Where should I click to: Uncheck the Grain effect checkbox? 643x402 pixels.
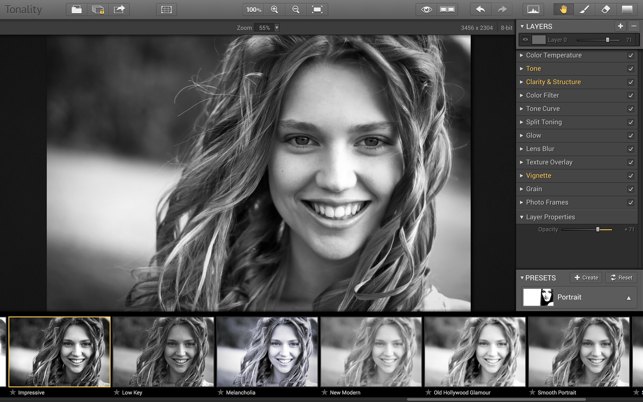(630, 189)
